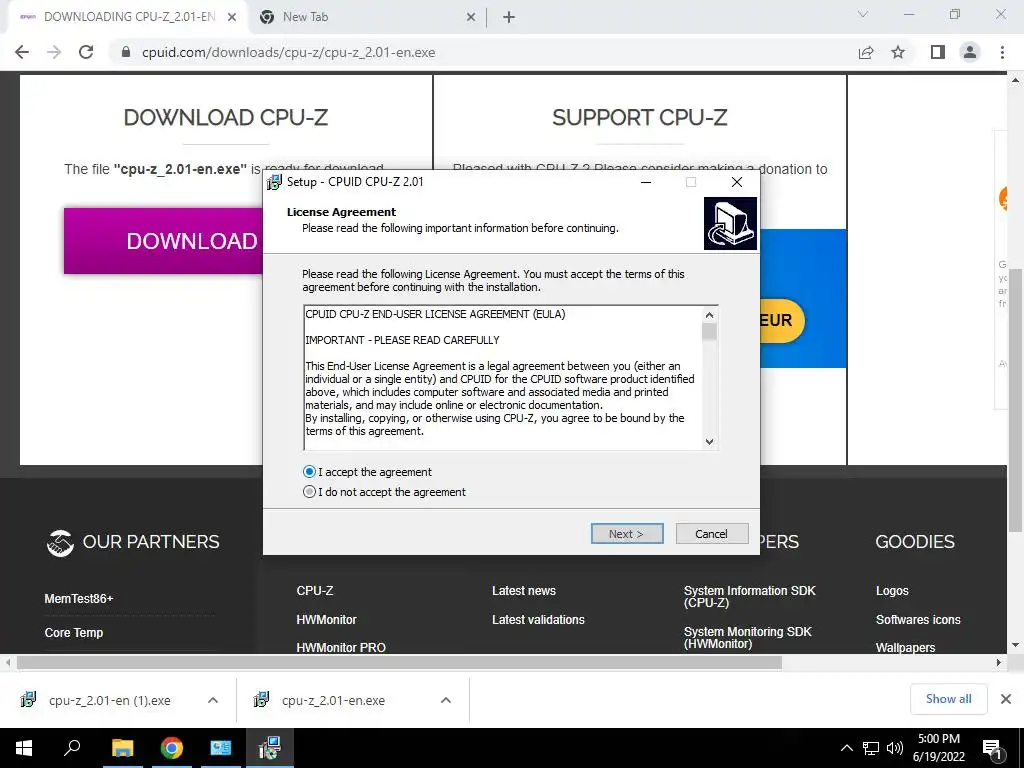Open the HWMonitor footer link
The image size is (1024, 768).
(327, 619)
